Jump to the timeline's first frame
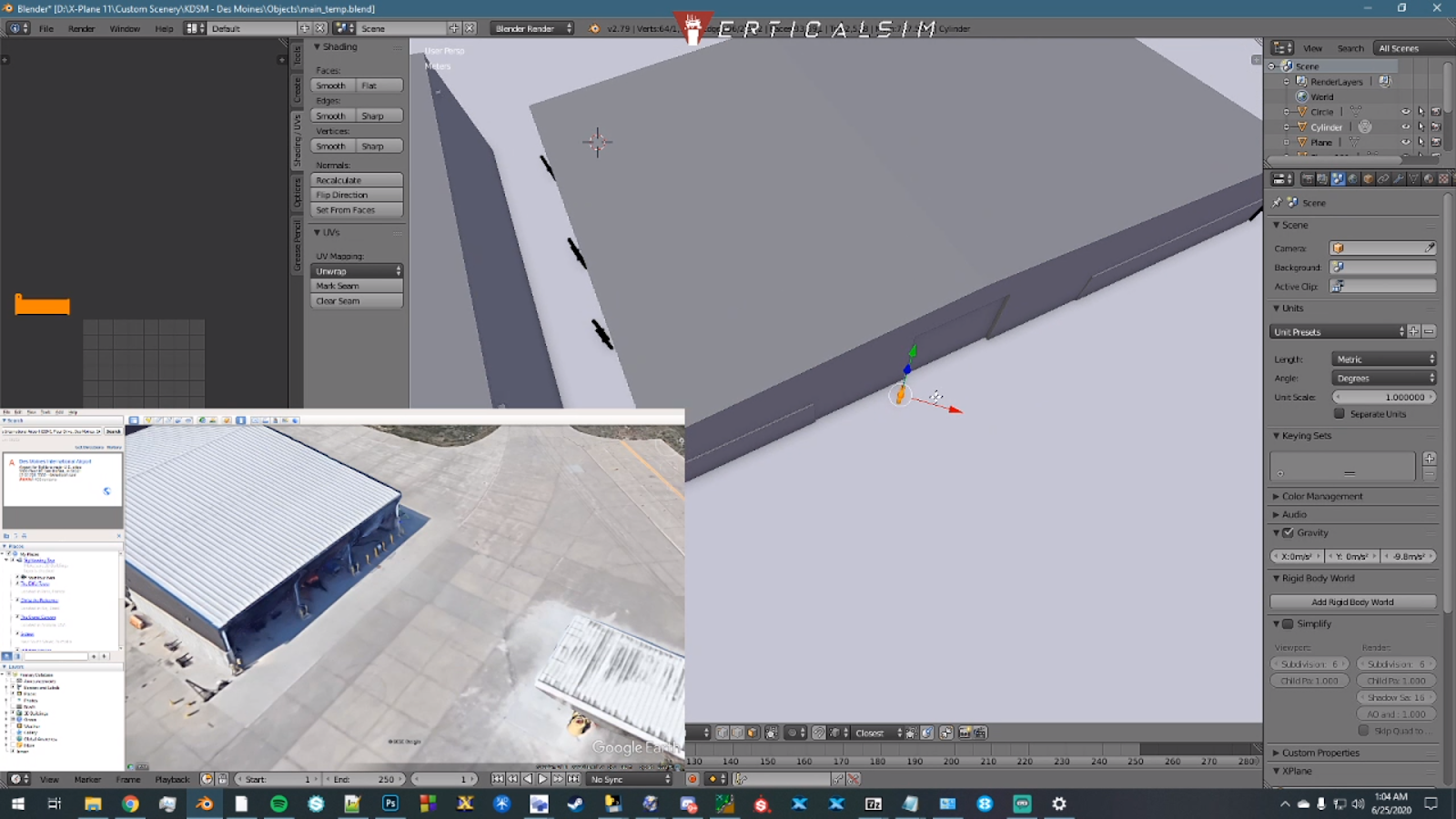Image resolution: width=1456 pixels, height=819 pixels. click(497, 779)
